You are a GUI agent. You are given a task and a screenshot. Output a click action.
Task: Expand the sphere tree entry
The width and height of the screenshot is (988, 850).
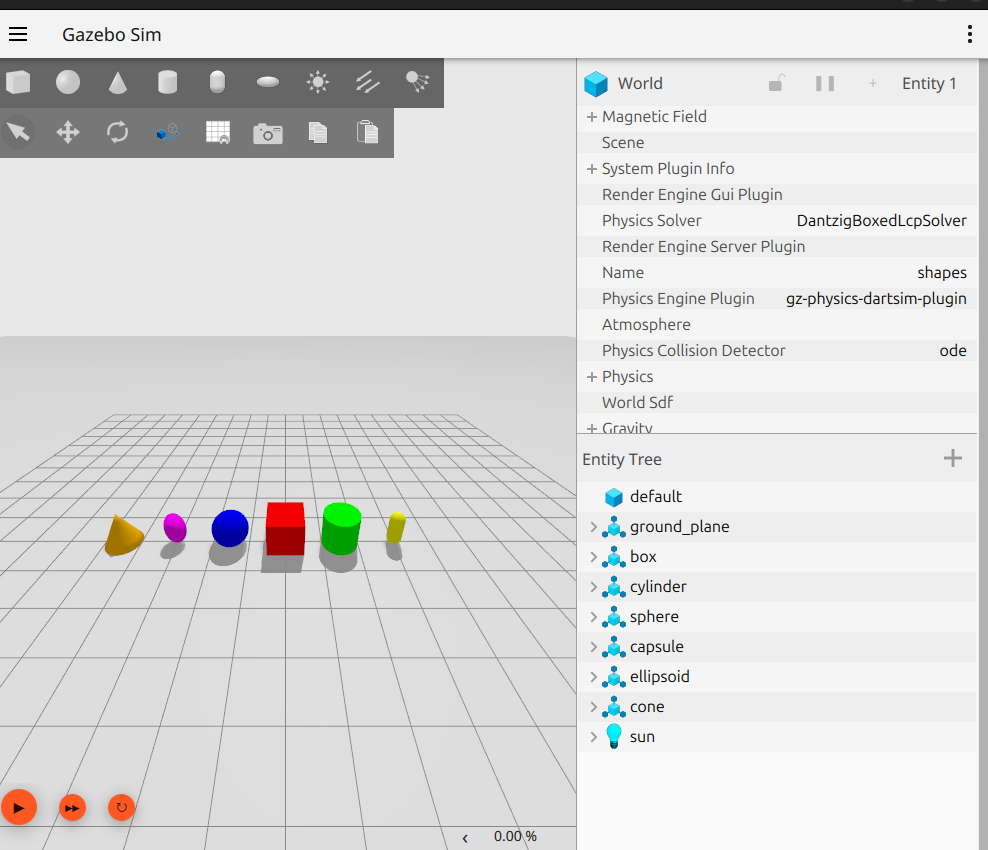[593, 617]
